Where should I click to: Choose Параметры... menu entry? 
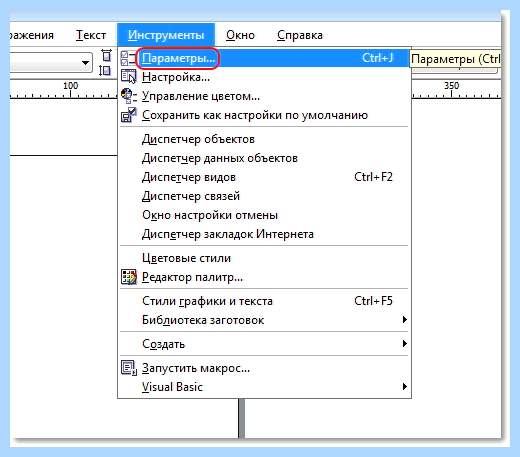(264, 58)
